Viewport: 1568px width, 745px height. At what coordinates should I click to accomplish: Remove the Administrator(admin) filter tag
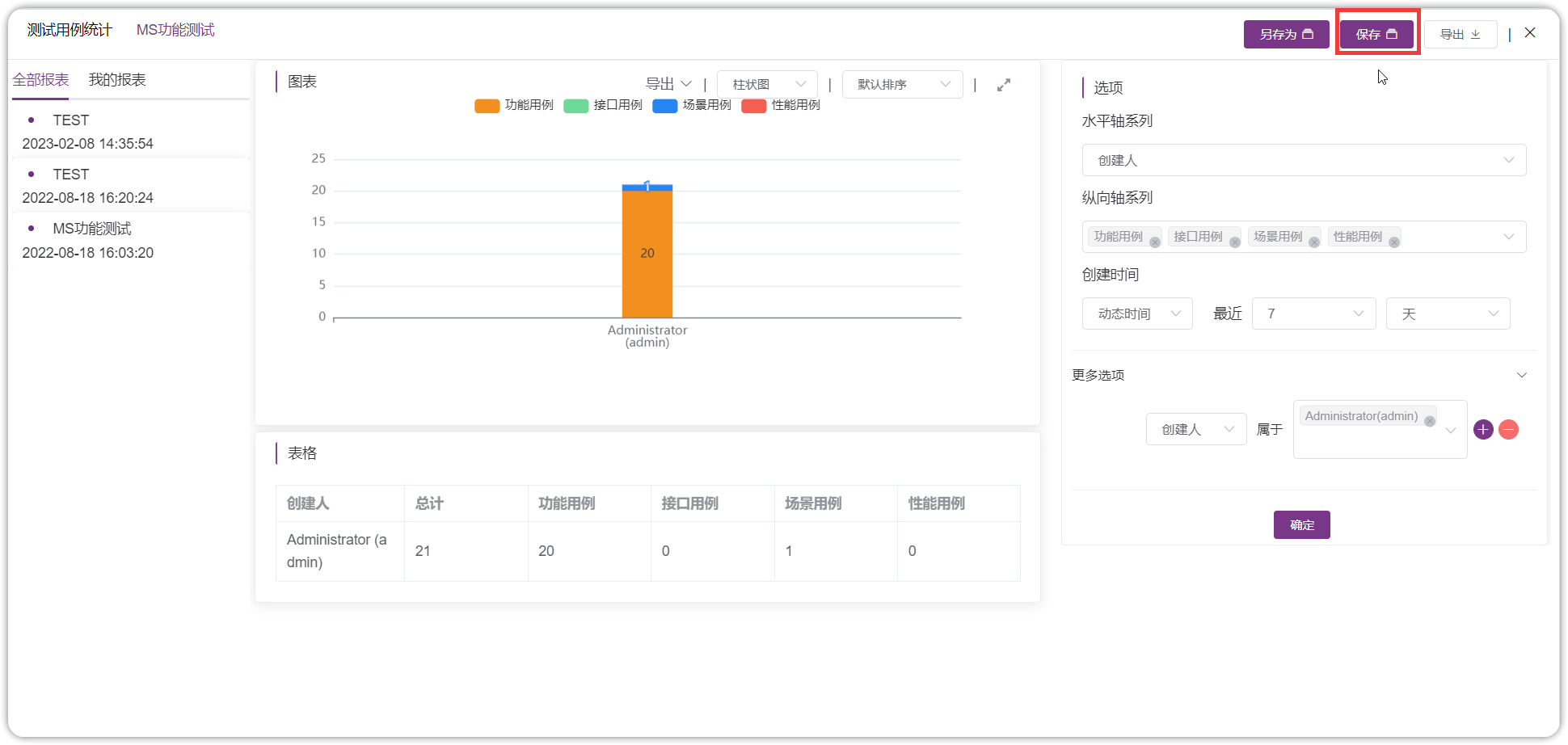pyautogui.click(x=1430, y=421)
